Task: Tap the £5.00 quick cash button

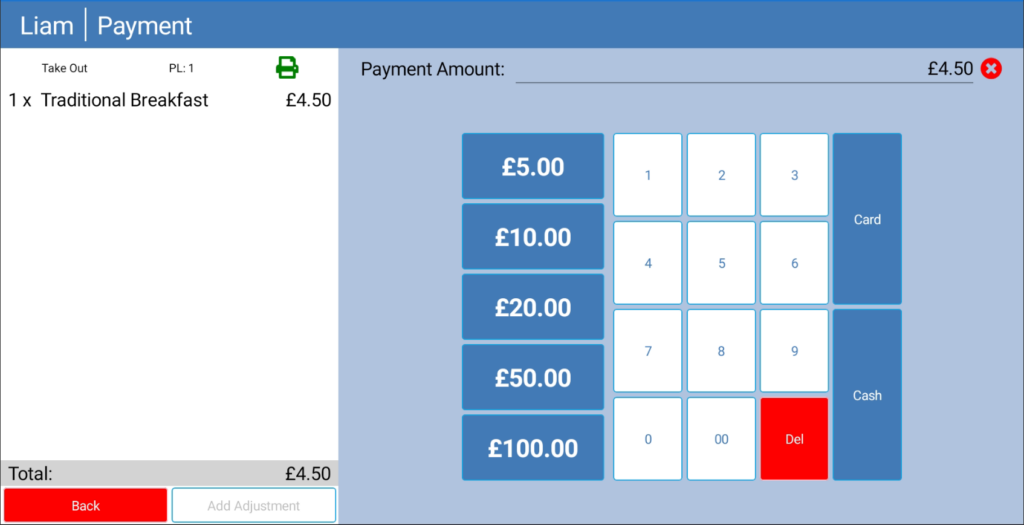Action: tap(533, 167)
